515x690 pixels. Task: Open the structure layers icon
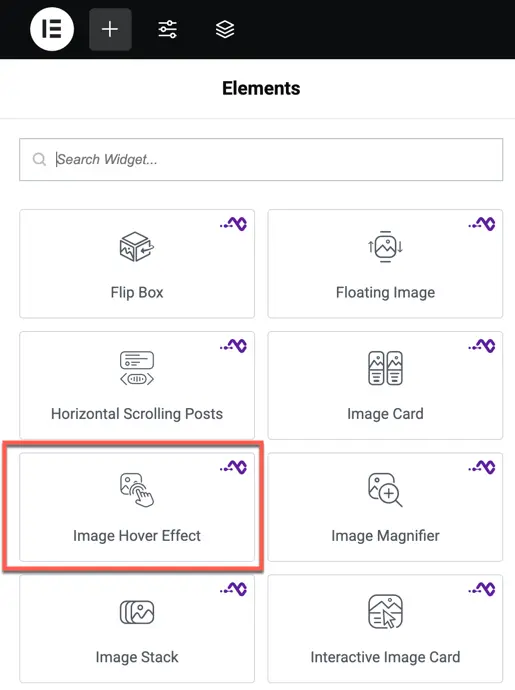[x=225, y=29]
